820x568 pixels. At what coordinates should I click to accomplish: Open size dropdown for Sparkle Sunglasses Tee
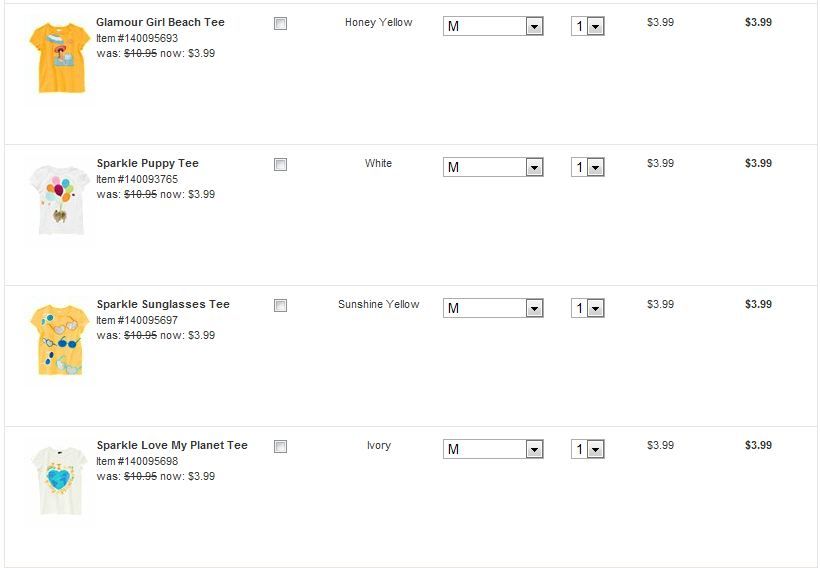[x=493, y=309]
